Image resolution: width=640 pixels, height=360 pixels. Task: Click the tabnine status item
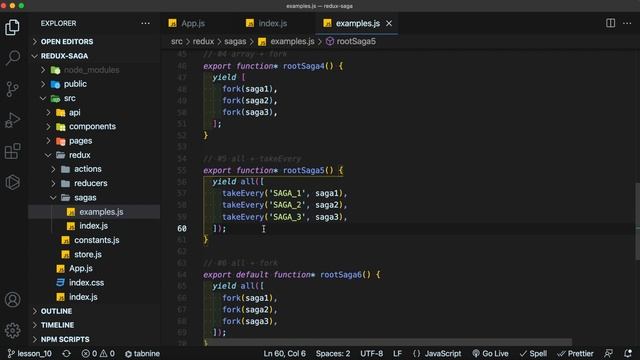tap(142, 353)
